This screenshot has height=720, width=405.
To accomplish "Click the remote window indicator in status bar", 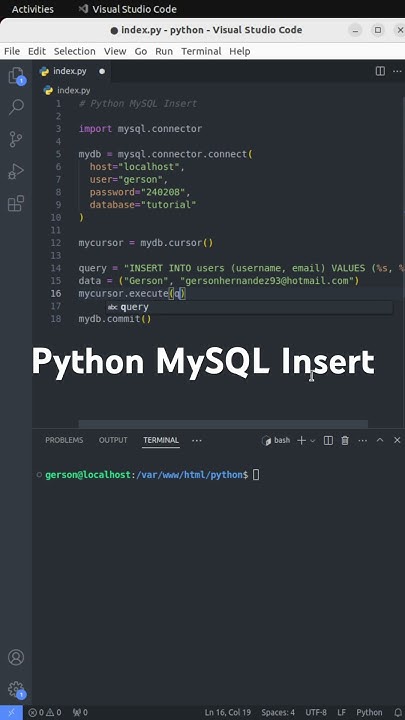I will [11, 712].
